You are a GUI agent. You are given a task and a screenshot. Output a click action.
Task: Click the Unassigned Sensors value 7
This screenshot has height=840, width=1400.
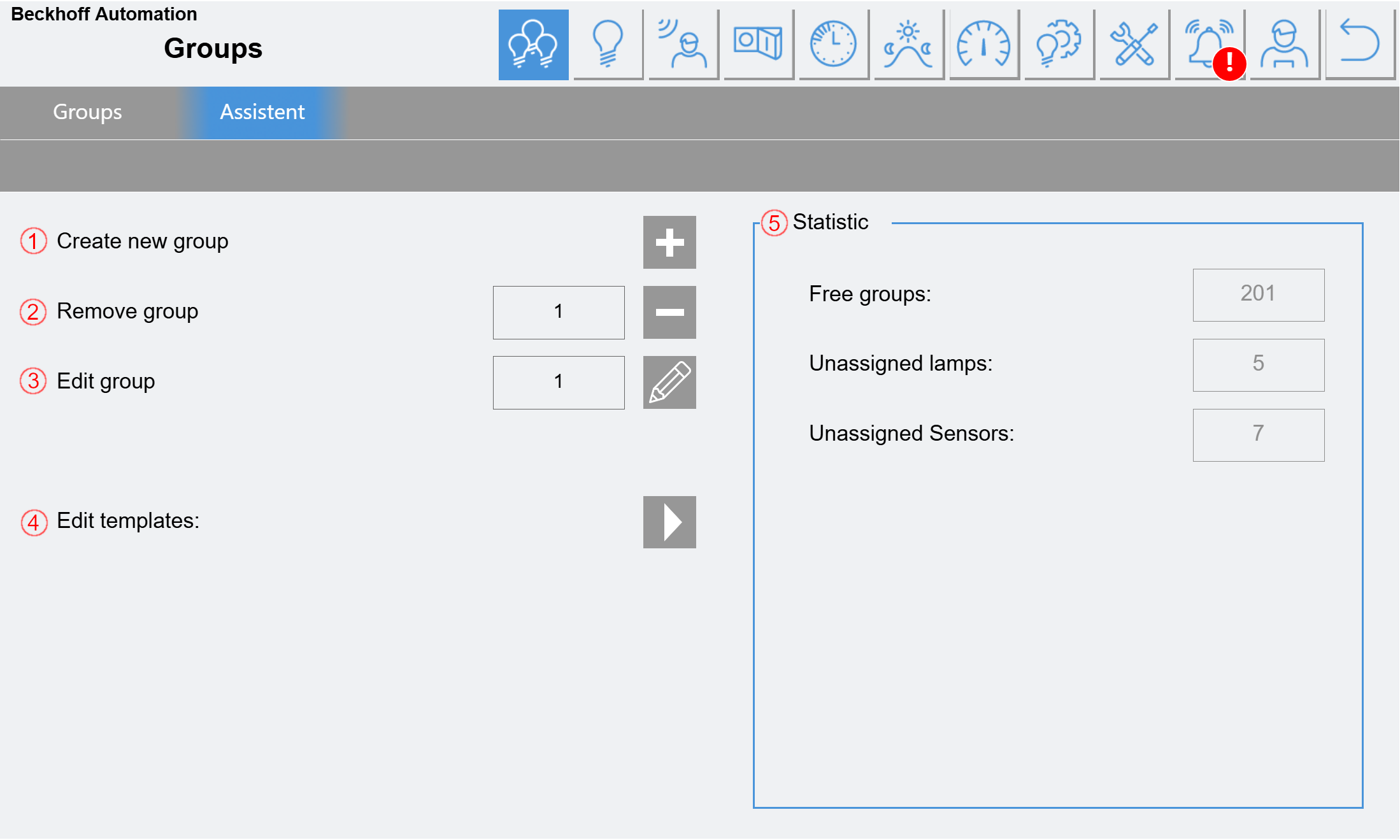(1259, 435)
